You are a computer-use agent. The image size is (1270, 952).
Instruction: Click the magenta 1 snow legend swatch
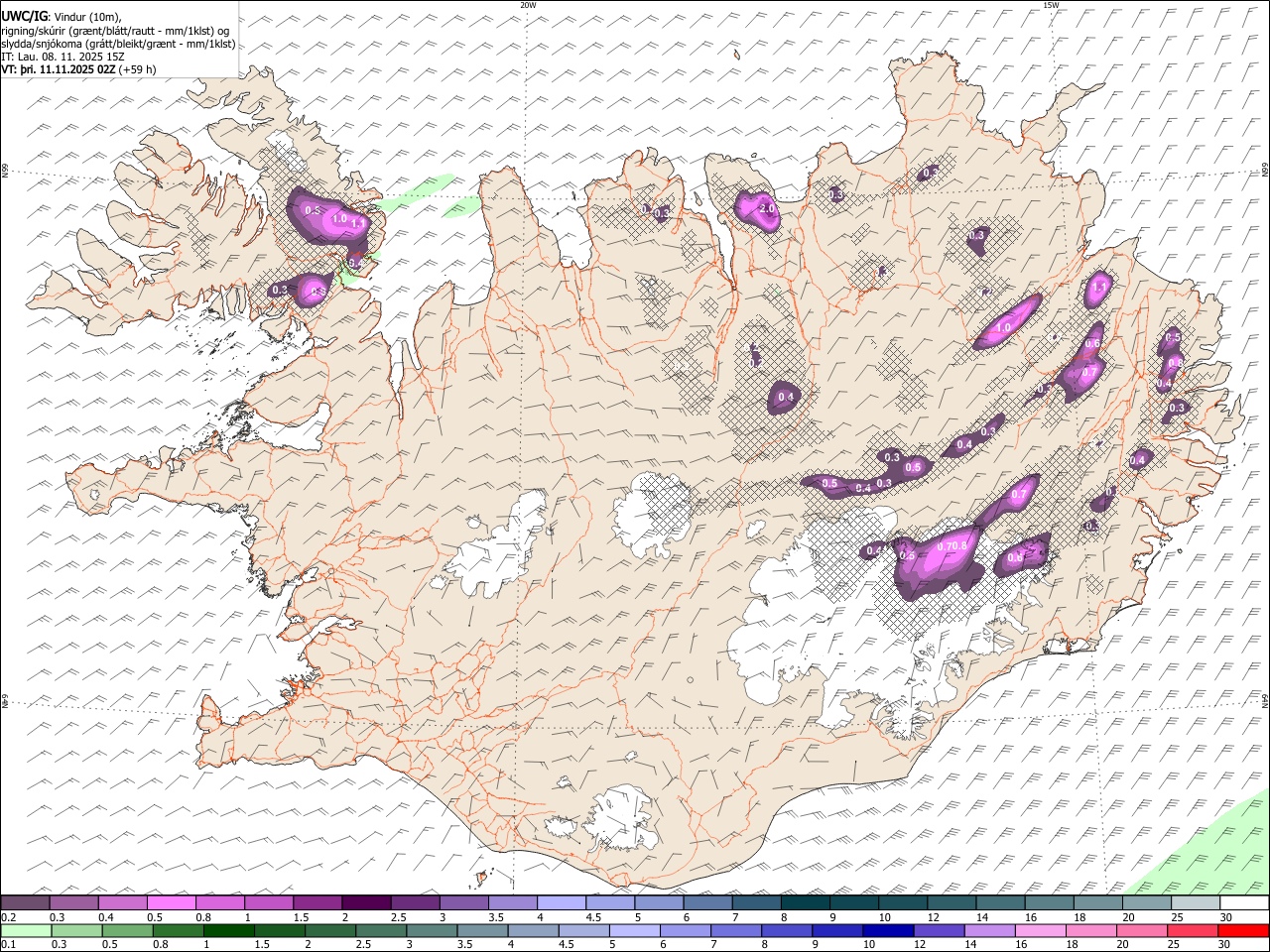coord(269,903)
